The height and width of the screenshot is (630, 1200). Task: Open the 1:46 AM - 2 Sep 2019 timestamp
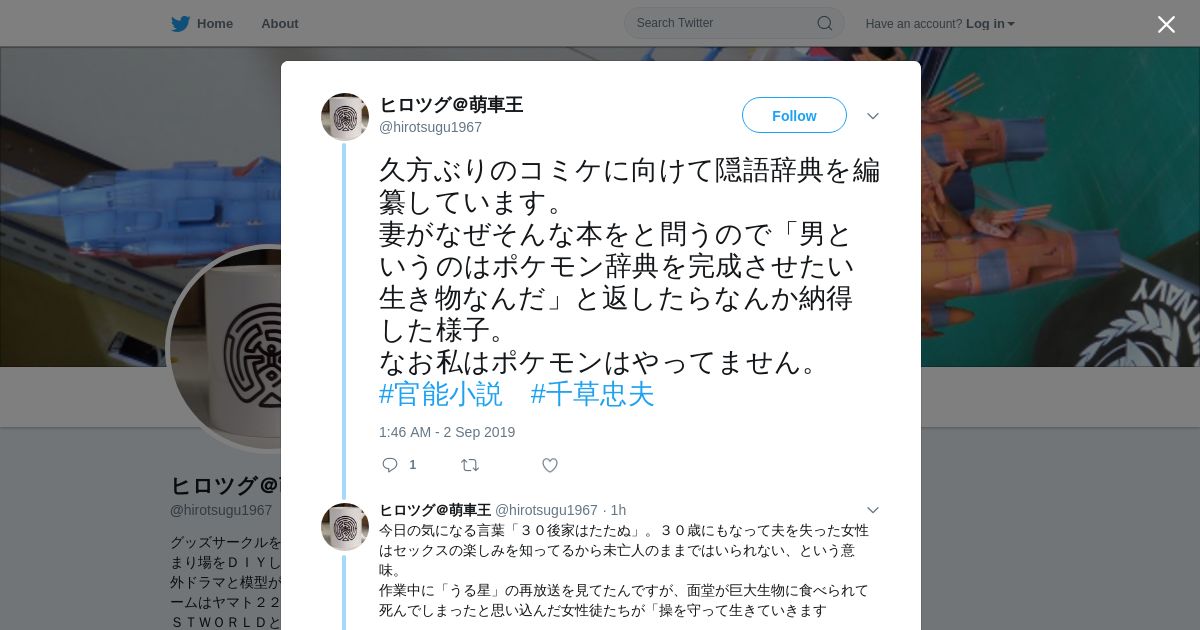click(x=447, y=432)
